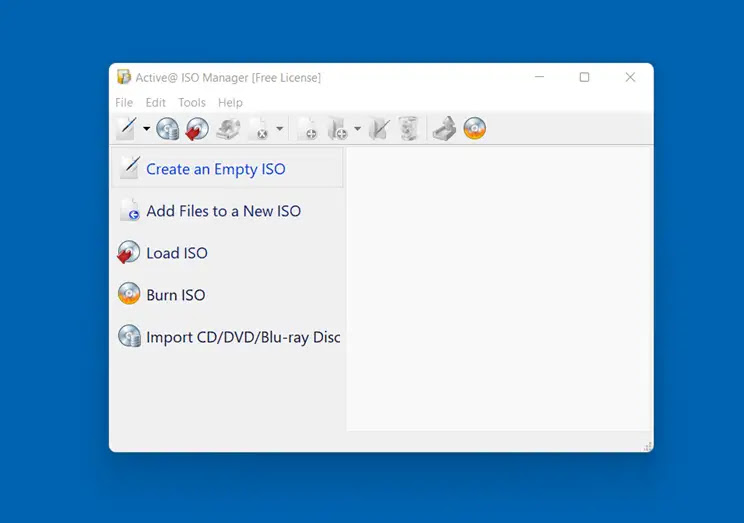Open the dropdown arrow beside add folder icon
Screen dimensions: 744x523
[x=357, y=128]
